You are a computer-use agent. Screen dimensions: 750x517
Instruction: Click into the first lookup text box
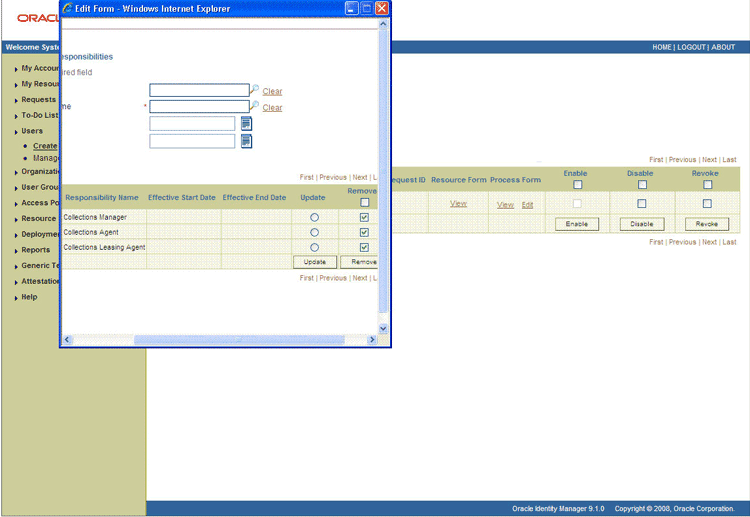(199, 90)
